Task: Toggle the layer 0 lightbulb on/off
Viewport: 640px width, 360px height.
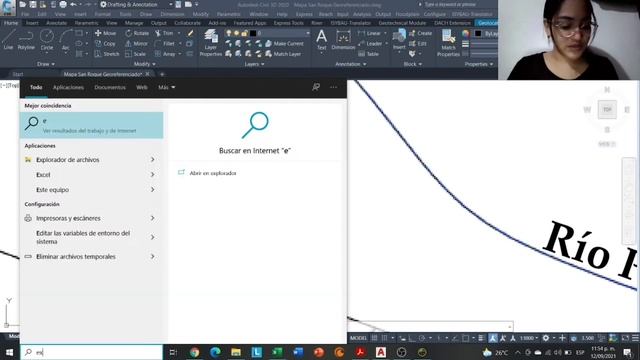Action: pyautogui.click(x=229, y=33)
